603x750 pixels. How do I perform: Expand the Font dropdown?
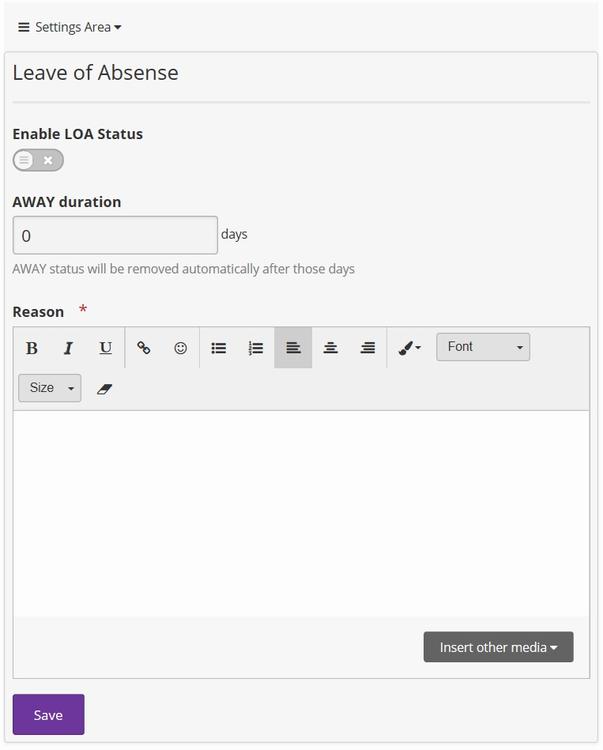(483, 347)
